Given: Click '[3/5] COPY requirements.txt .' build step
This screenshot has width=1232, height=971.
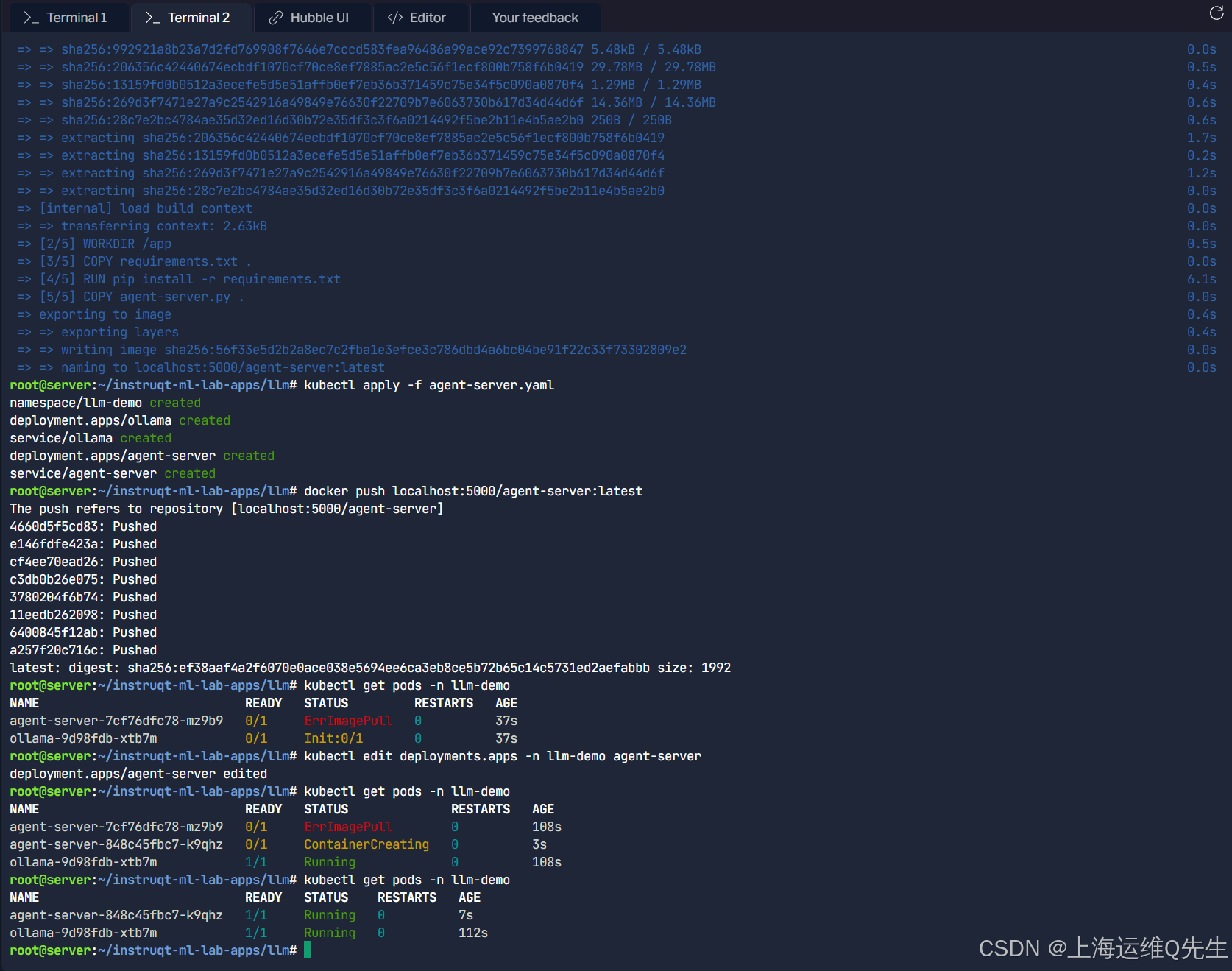Looking at the screenshot, I should click(135, 261).
